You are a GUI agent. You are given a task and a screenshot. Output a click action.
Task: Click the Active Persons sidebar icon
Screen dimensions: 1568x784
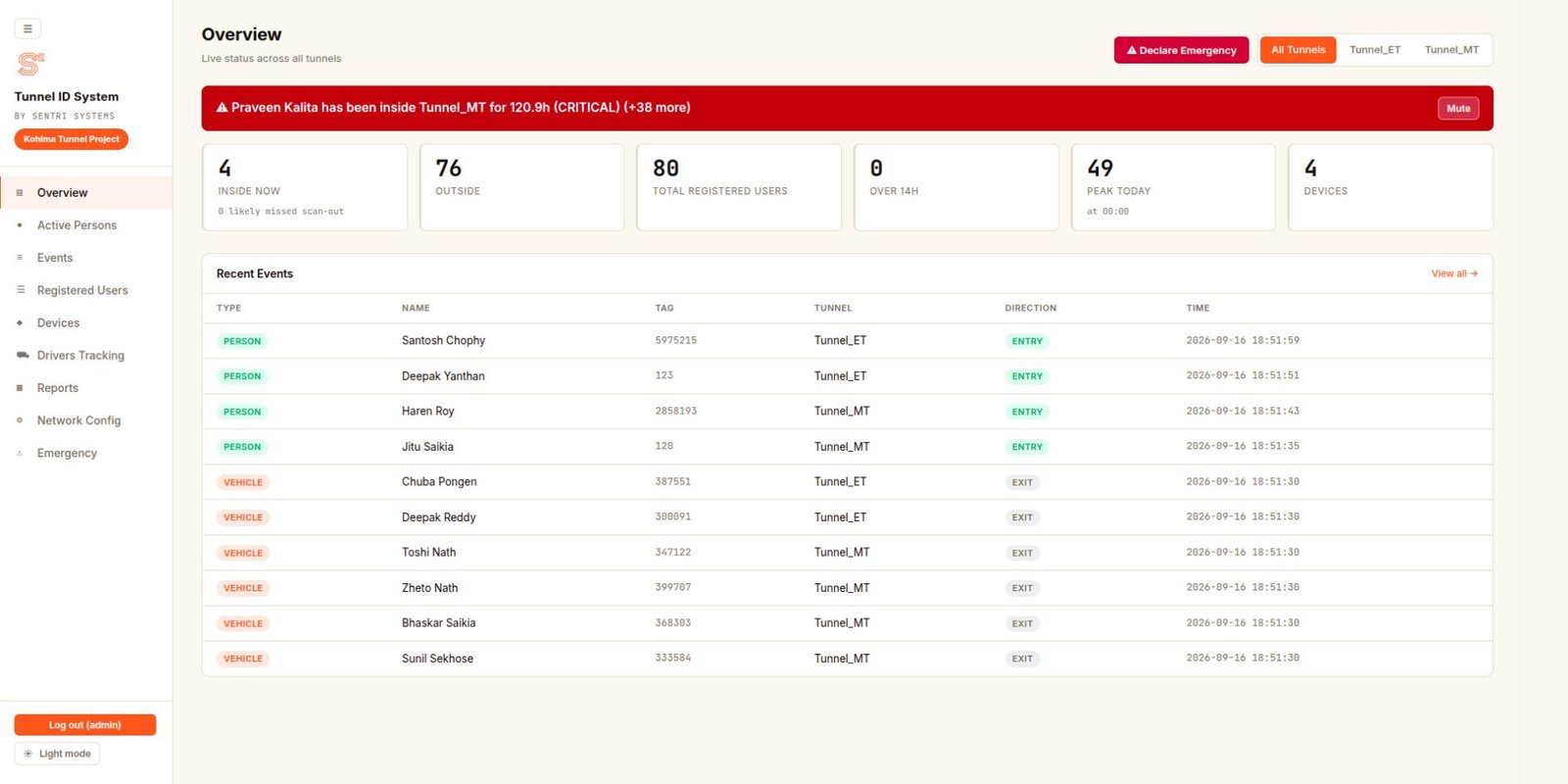(x=20, y=225)
